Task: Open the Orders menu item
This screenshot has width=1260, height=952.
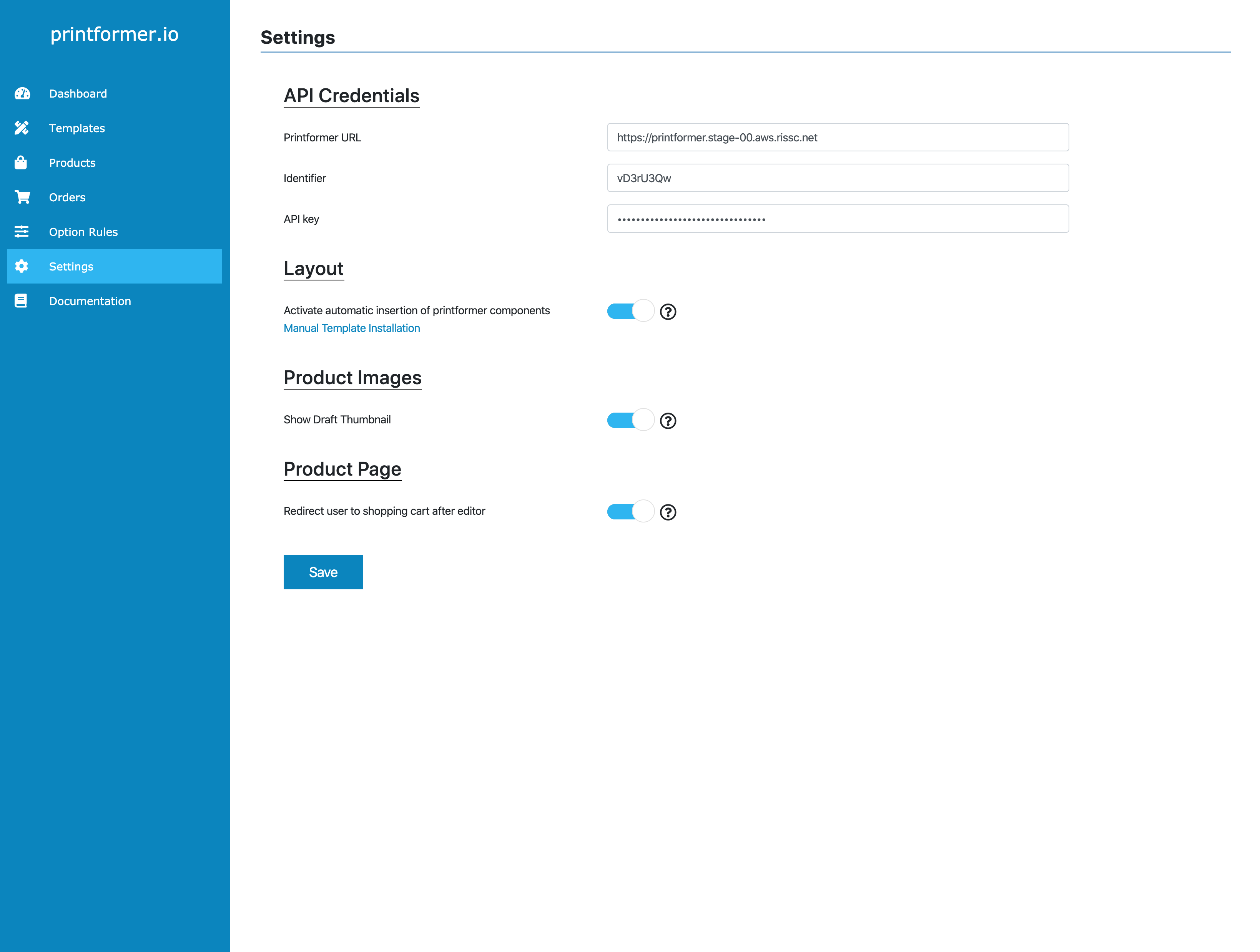Action: (67, 197)
